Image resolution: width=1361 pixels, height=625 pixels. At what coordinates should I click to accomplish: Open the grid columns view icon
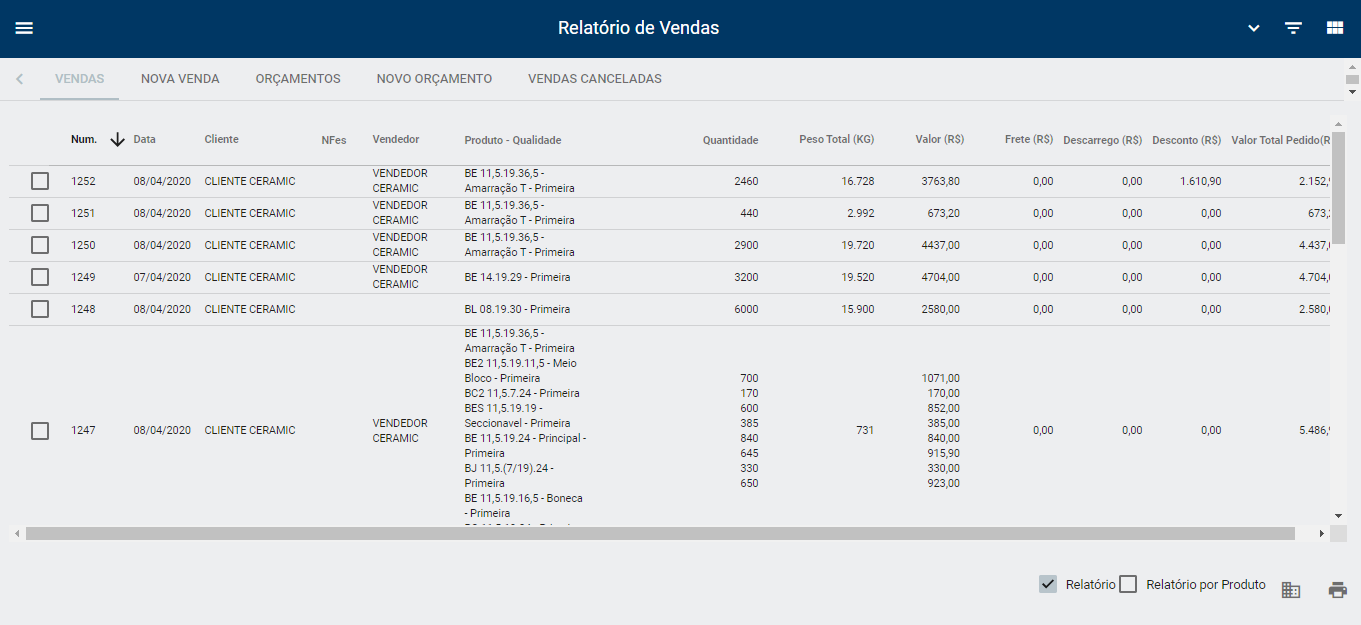coord(1335,28)
